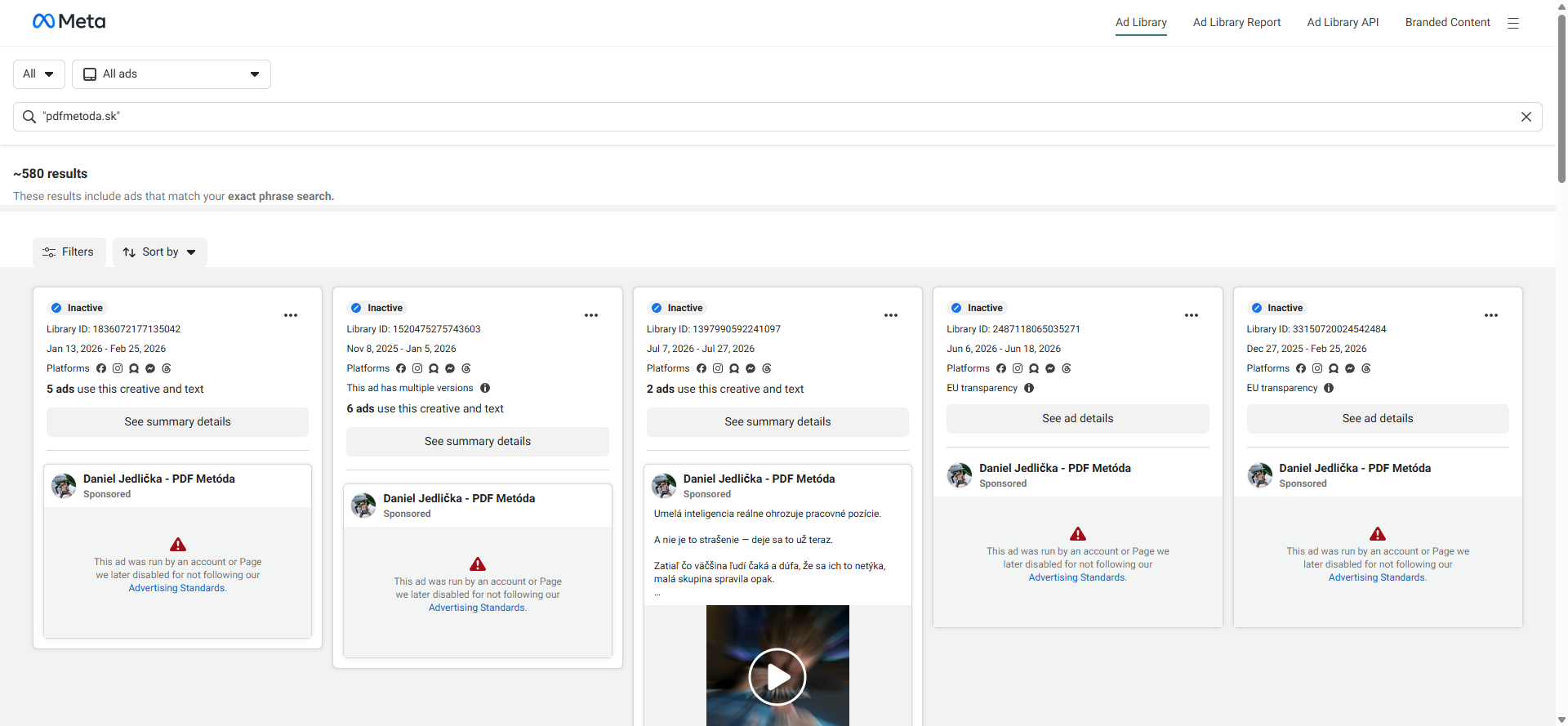See summary details for the '2 ads' card
This screenshot has width=1568, height=726.
pos(777,422)
